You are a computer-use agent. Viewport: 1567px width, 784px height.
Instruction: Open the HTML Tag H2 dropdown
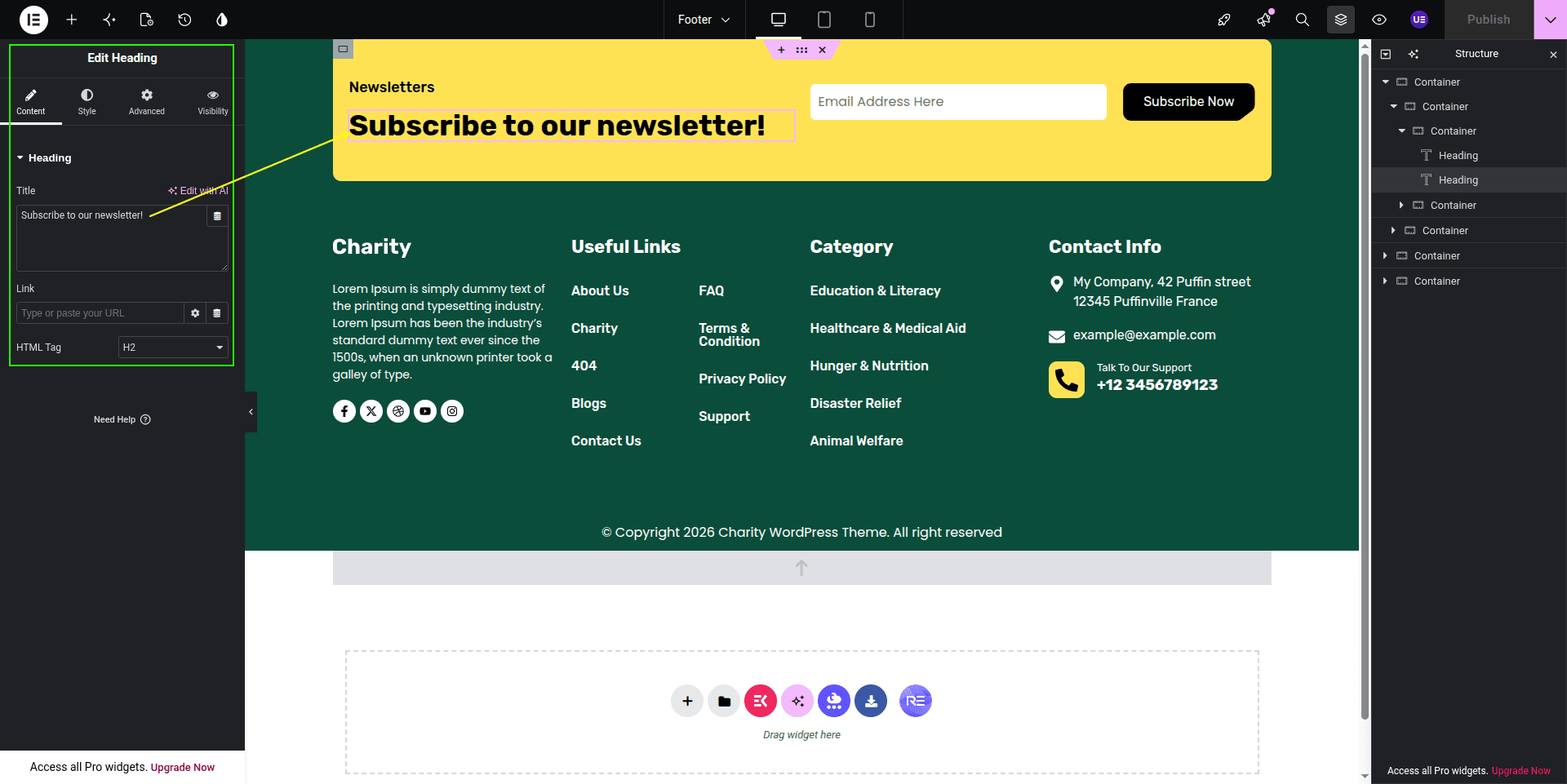pyautogui.click(x=173, y=348)
